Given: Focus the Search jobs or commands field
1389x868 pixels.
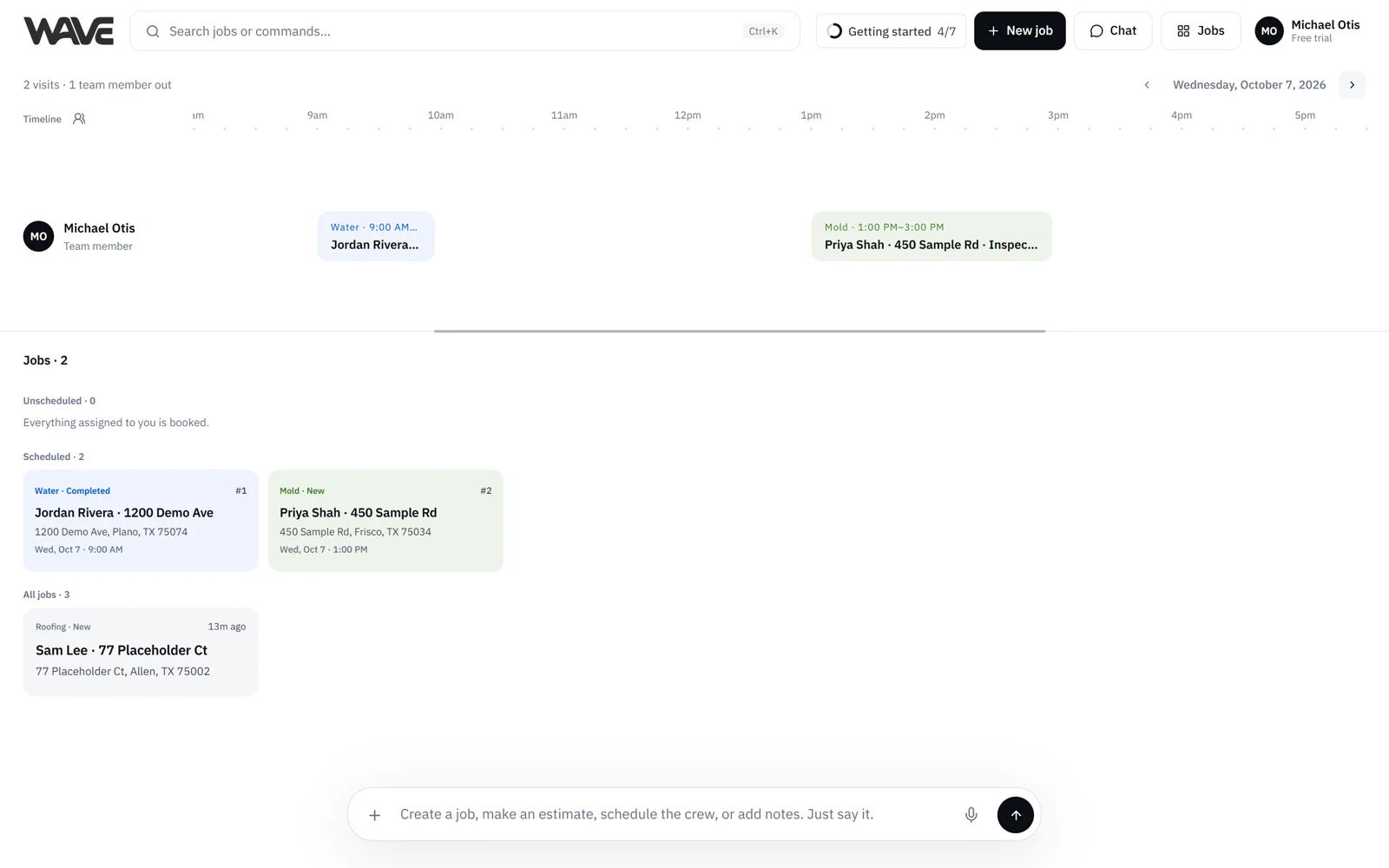Looking at the screenshot, I should point(464,31).
